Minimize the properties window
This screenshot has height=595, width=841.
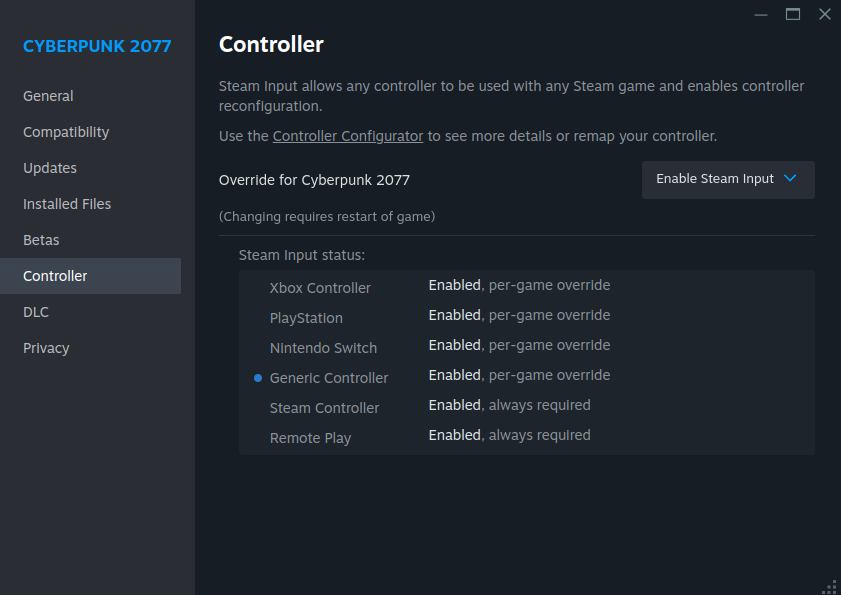(x=762, y=14)
